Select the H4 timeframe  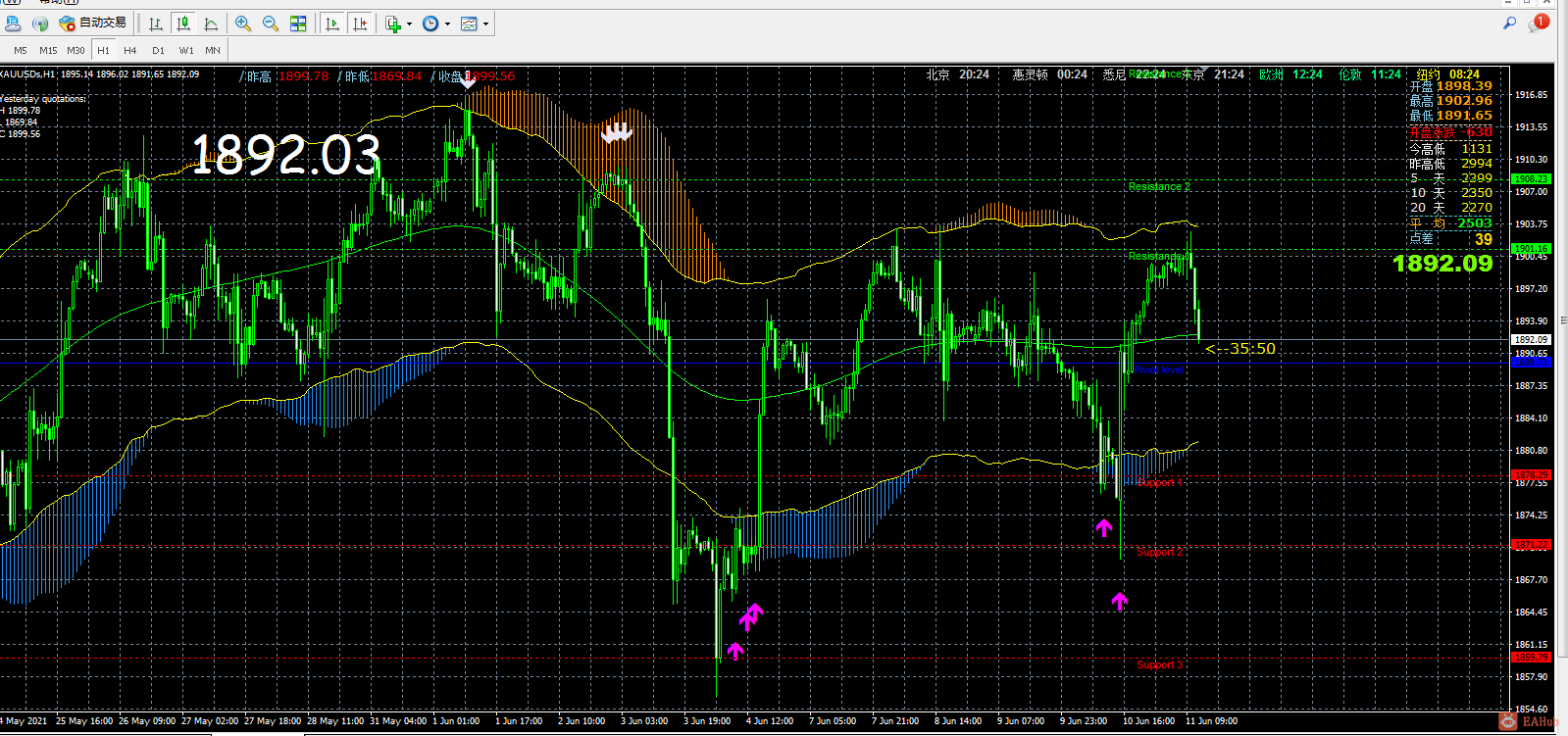click(130, 50)
